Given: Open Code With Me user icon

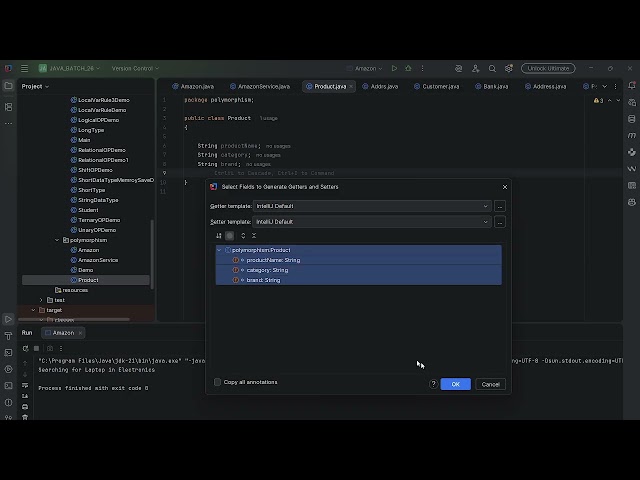Looking at the screenshot, I should click(x=476, y=69).
